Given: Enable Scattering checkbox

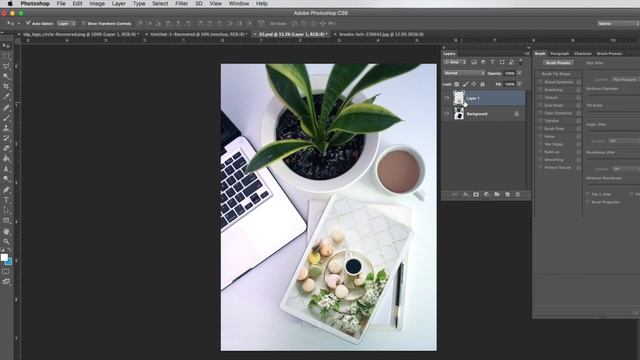Looking at the screenshot, I should coord(540,89).
